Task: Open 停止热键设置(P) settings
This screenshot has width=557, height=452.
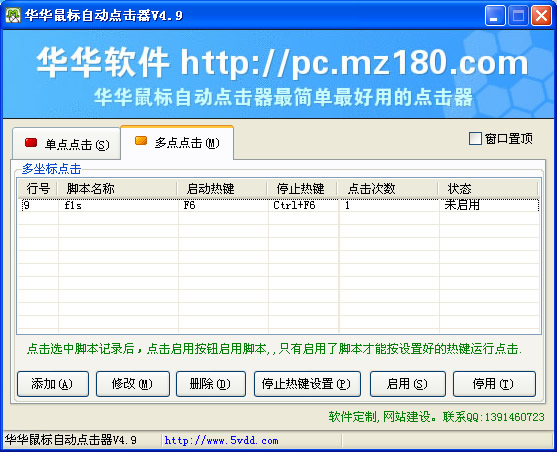Action: point(307,384)
